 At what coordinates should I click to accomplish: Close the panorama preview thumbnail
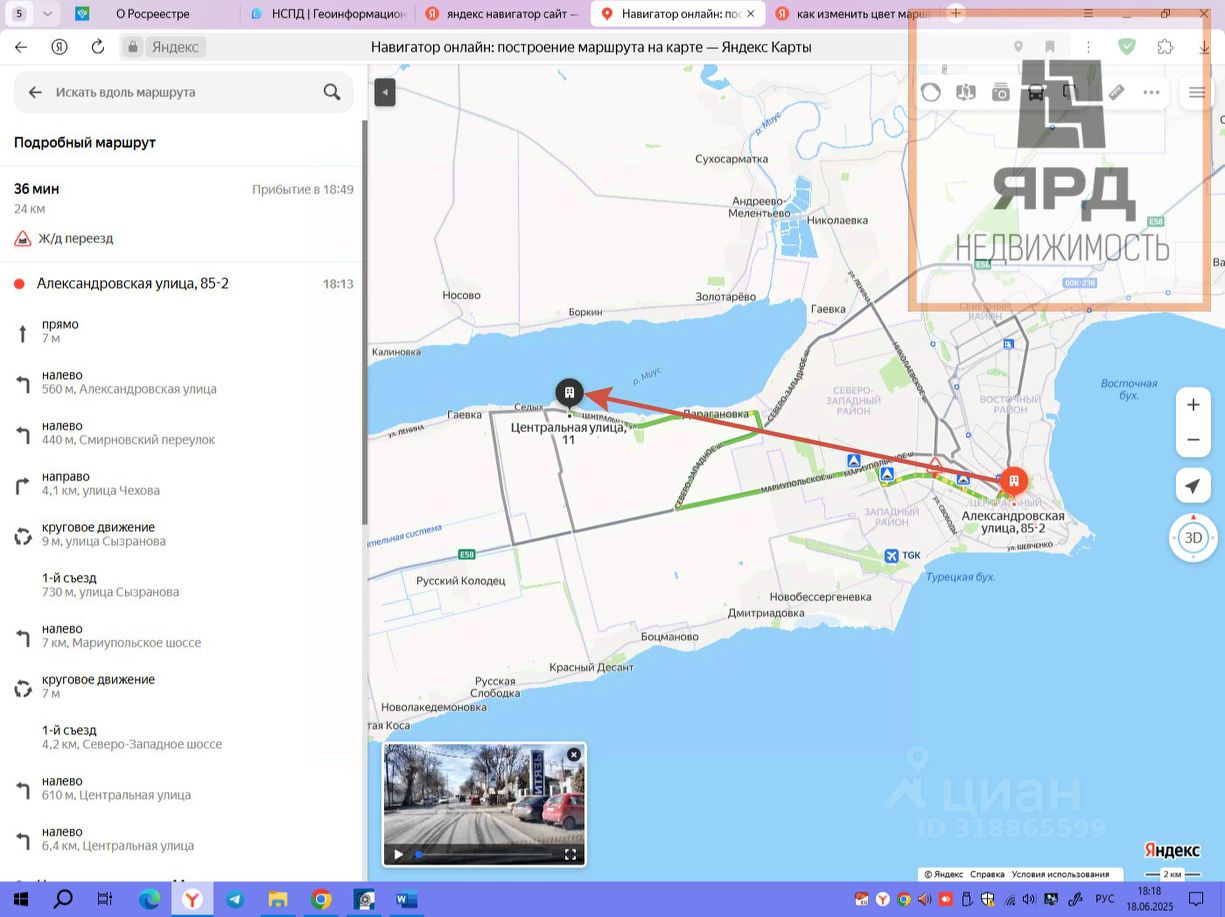[573, 755]
